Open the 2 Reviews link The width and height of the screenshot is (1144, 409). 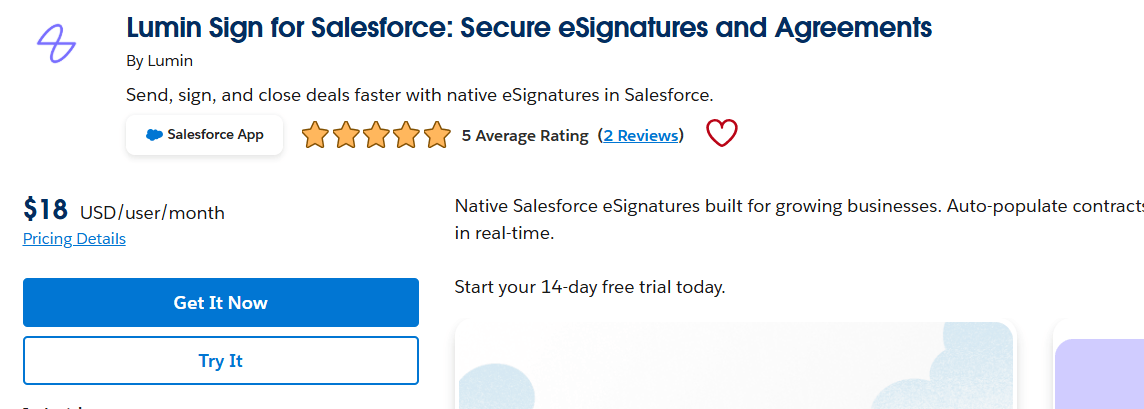click(x=641, y=136)
